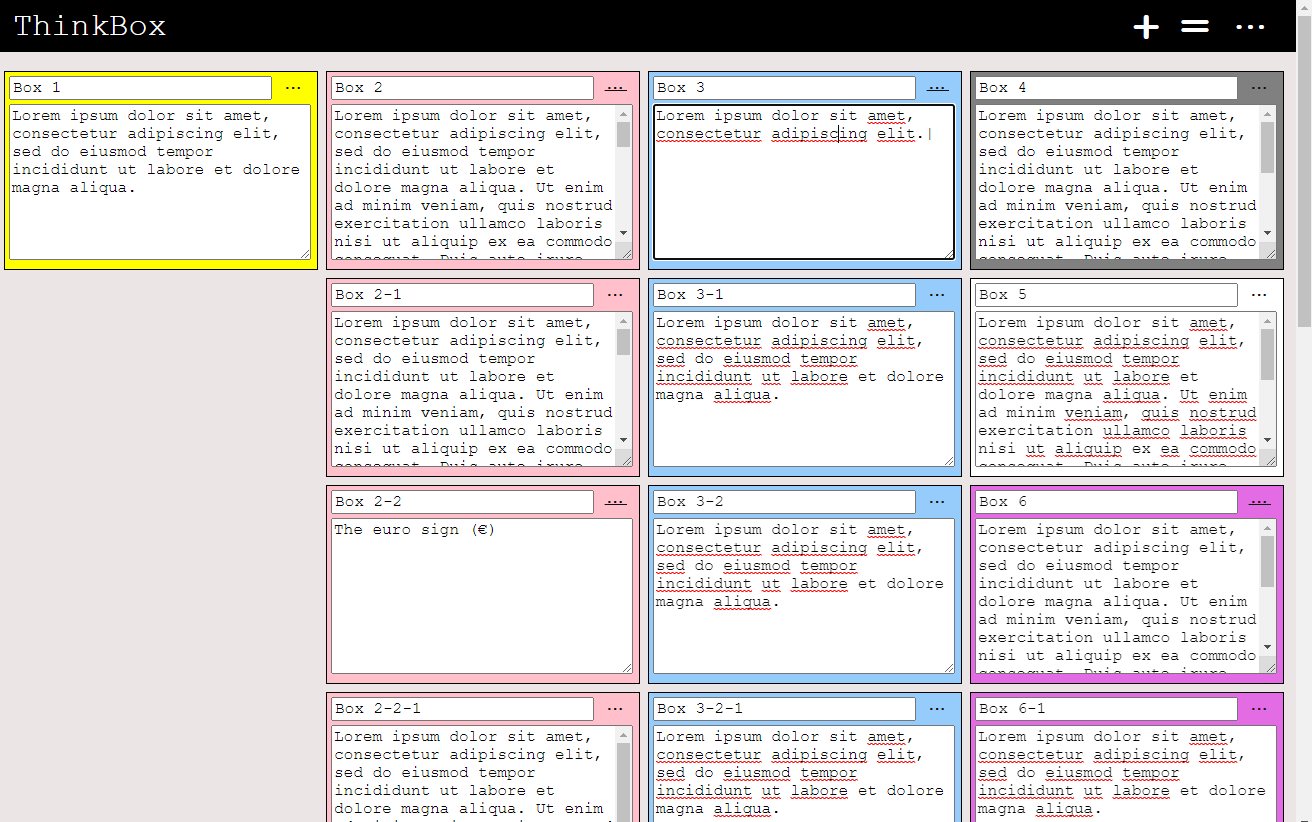
Task: Click the Box 2-2-1 title field
Action: pos(462,709)
